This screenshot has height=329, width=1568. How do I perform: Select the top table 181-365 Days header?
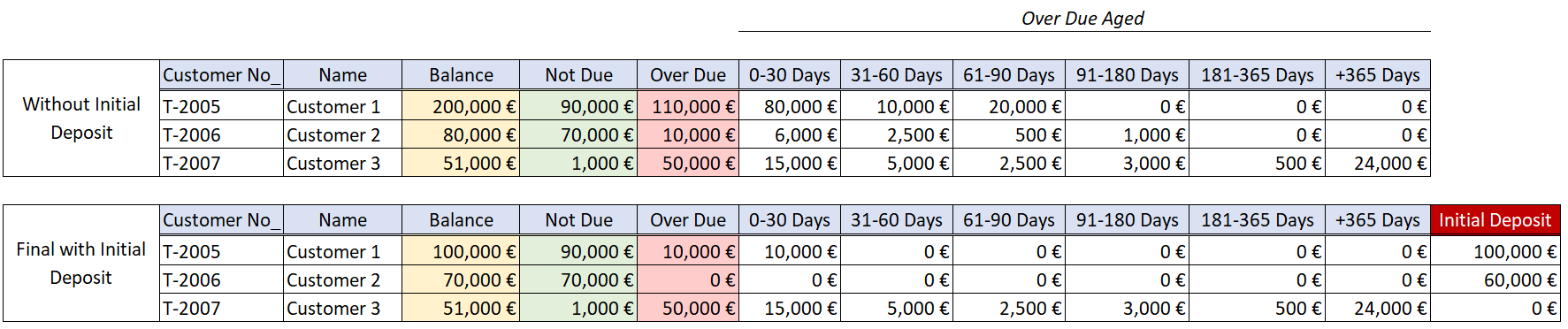coord(1257,75)
